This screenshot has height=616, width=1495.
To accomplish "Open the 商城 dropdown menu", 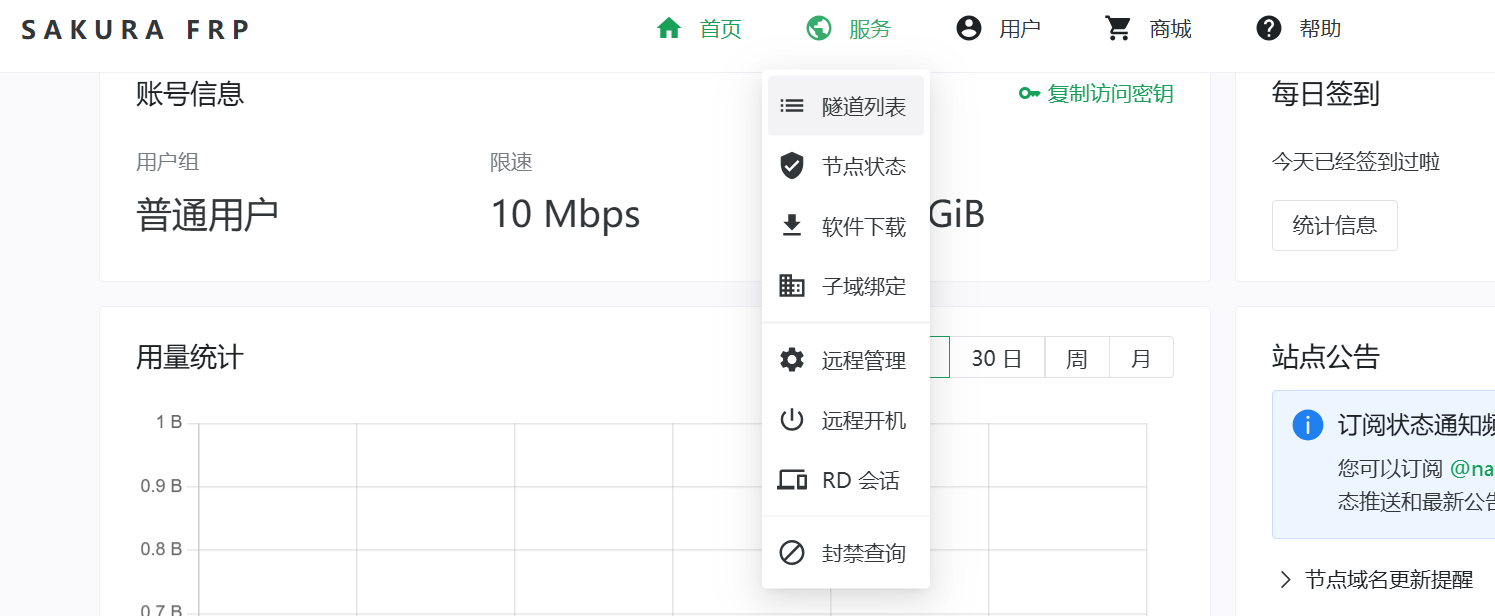I will (1148, 29).
